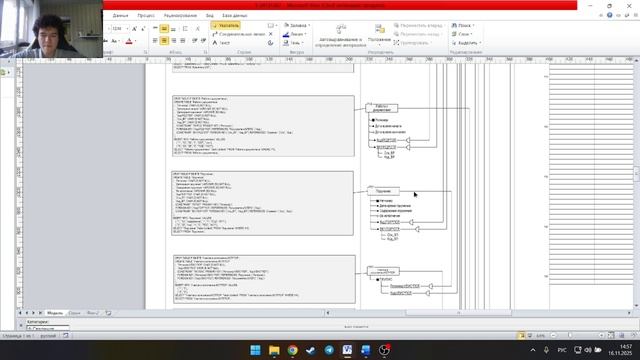Select the Text (Текст) tool
This screenshot has height=360, width=640.
[x=221, y=43]
